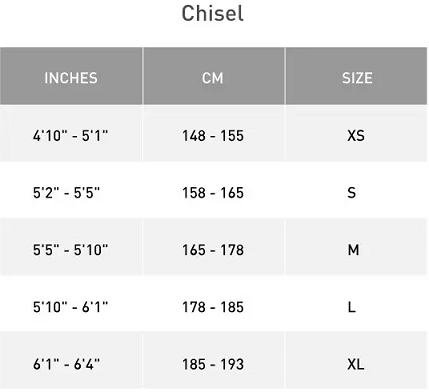Viewport: 429px width, 392px height.
Task: Select the CM column header
Action: [x=214, y=76]
